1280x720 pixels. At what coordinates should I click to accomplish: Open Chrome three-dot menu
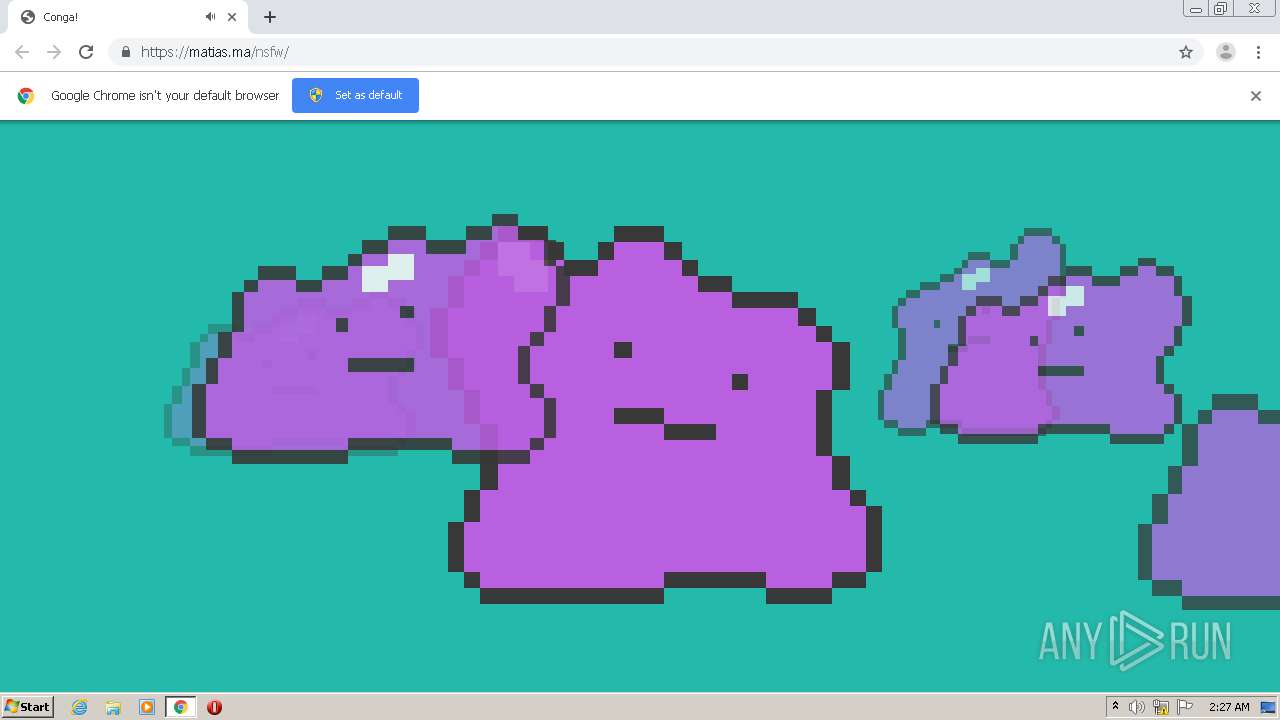1258,52
